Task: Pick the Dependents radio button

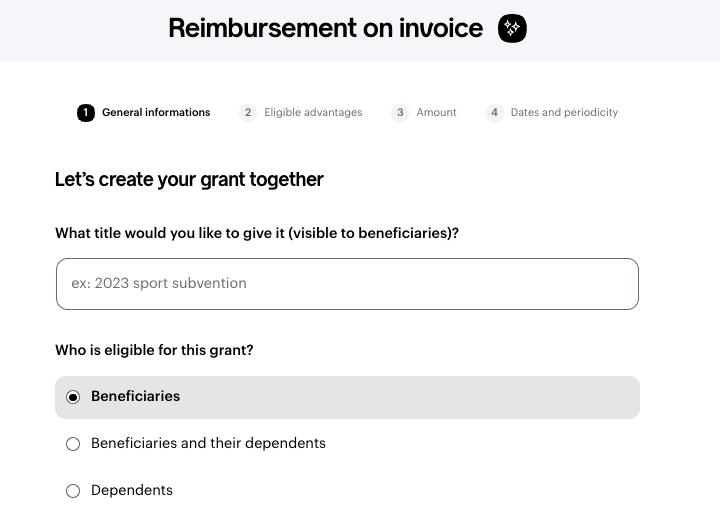Action: (x=73, y=491)
